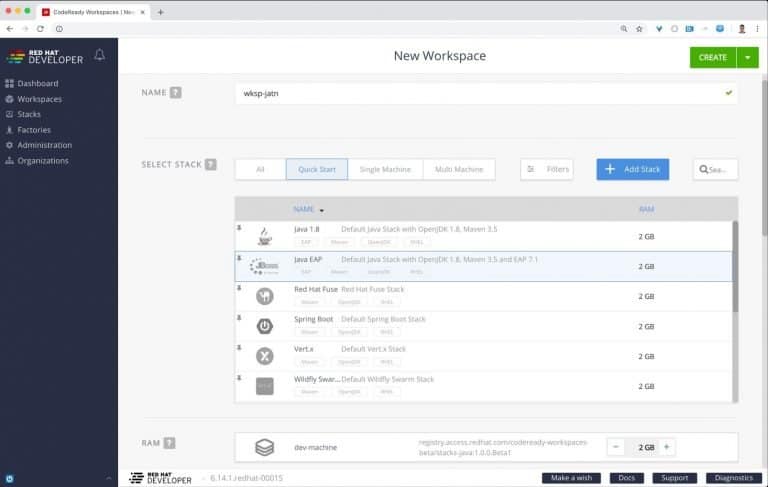Decrease dev-machine RAM with minus button
This screenshot has height=487, width=768.
click(x=616, y=447)
